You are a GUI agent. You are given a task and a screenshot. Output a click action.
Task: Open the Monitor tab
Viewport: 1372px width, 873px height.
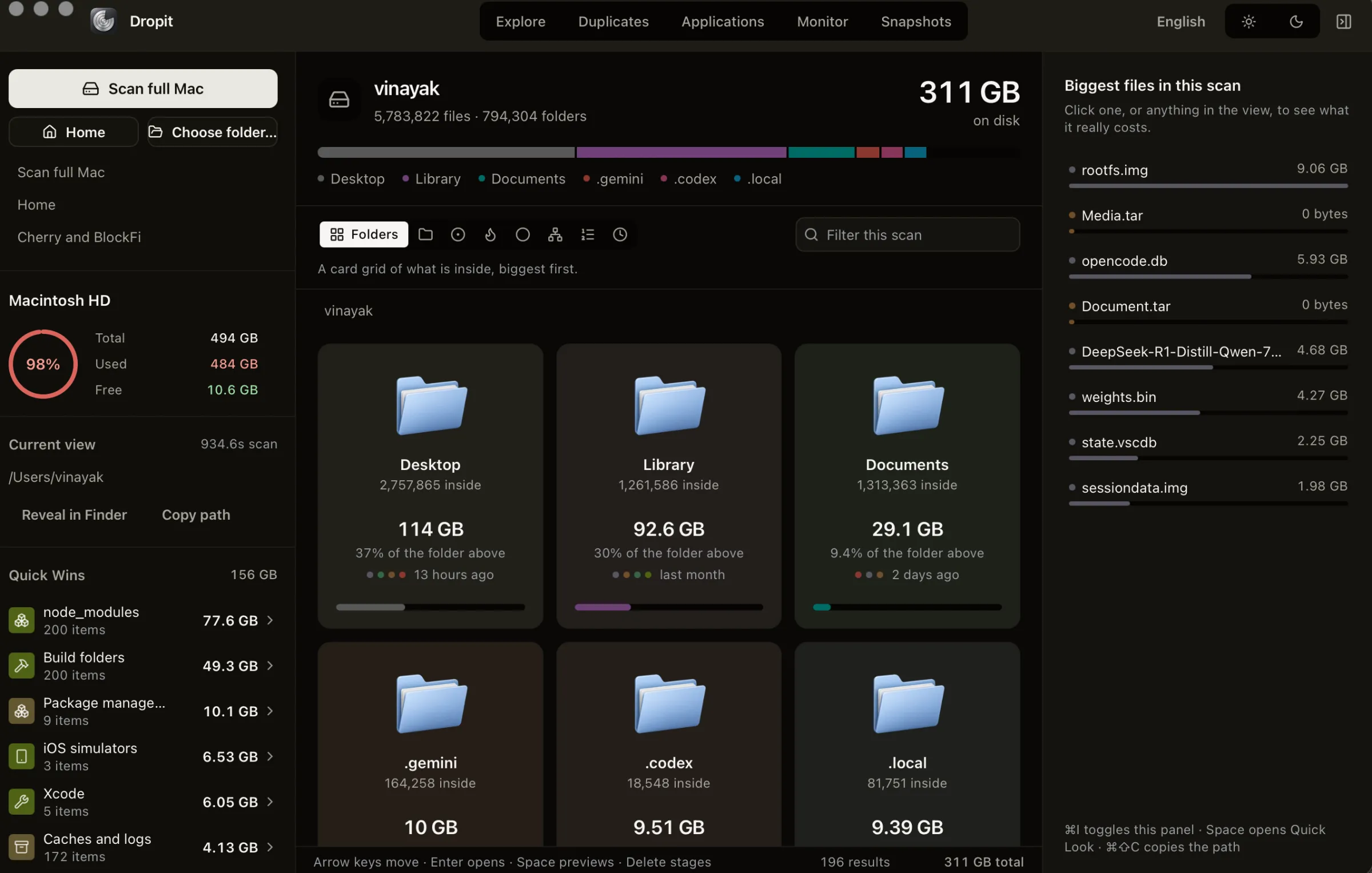tap(822, 22)
